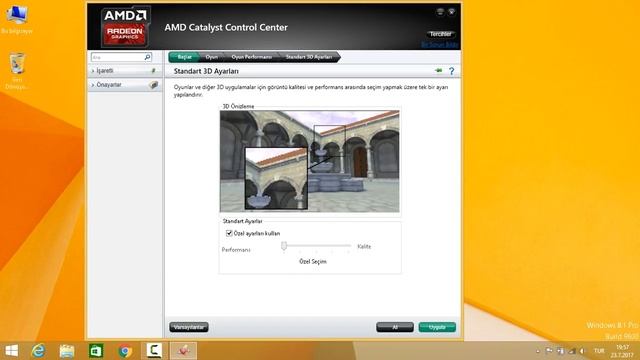The height and width of the screenshot is (360, 640).
Task: Click the volume speaker tray icon
Action: coord(582,351)
